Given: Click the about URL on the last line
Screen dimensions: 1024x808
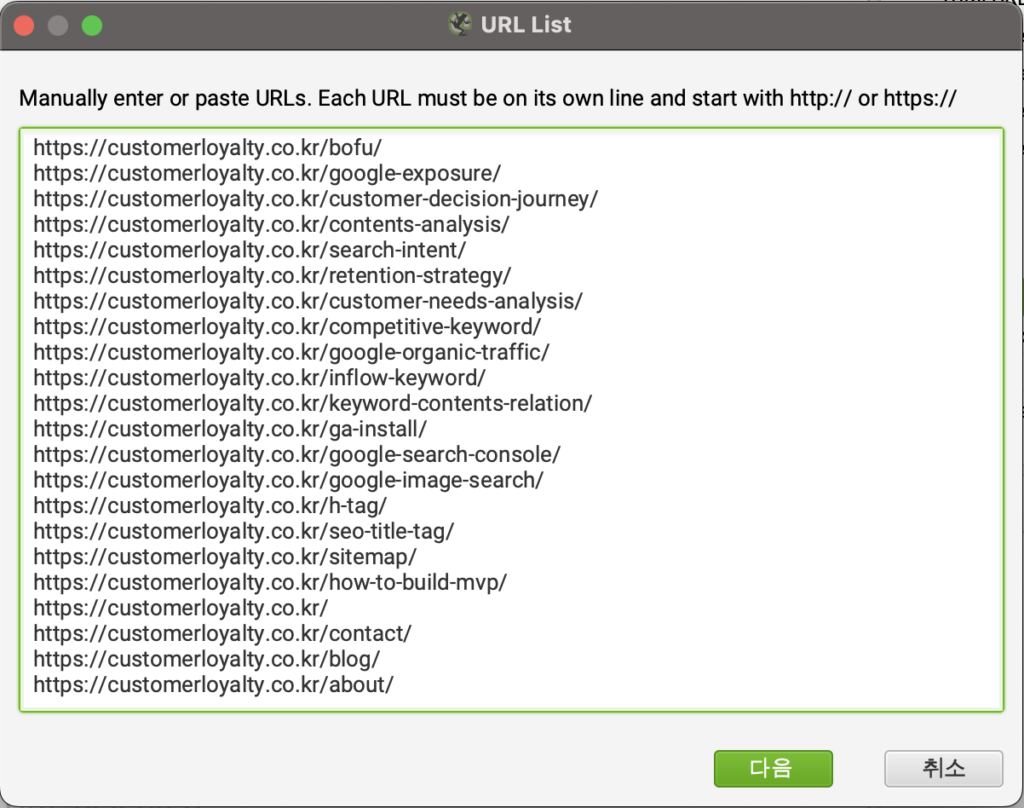Looking at the screenshot, I should coord(213,684).
